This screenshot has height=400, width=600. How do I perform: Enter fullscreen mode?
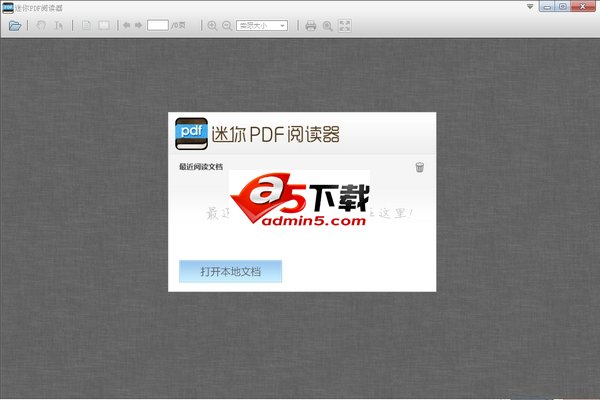[x=345, y=26]
